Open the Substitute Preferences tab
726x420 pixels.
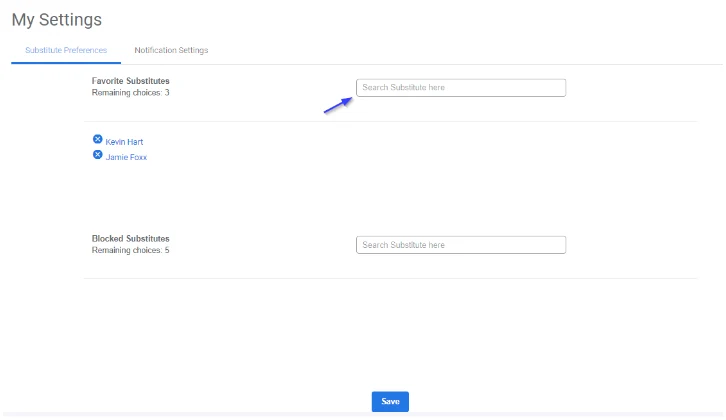pyautogui.click(x=65, y=50)
